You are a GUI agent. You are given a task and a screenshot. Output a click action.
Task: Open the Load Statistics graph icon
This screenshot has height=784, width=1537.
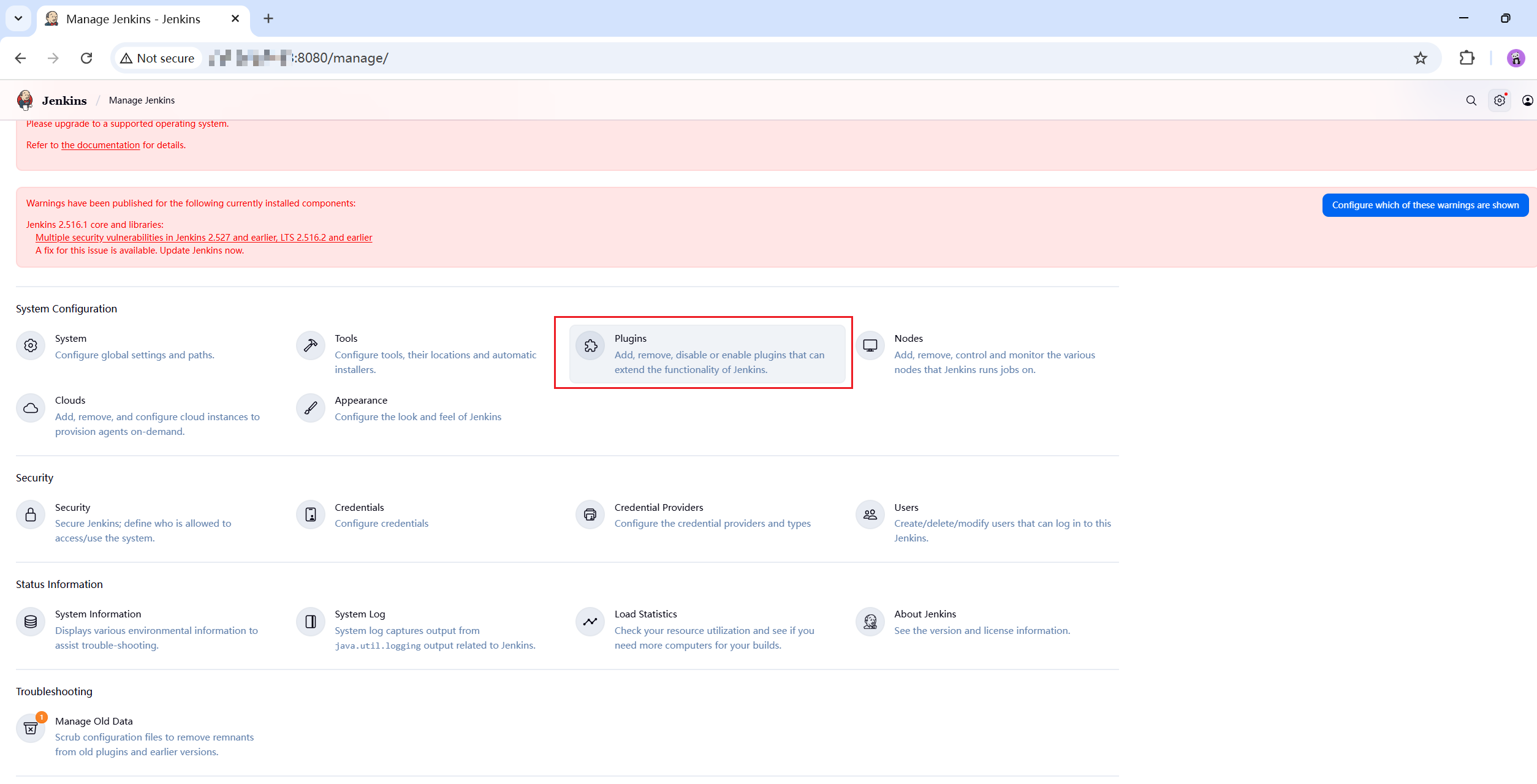590,622
